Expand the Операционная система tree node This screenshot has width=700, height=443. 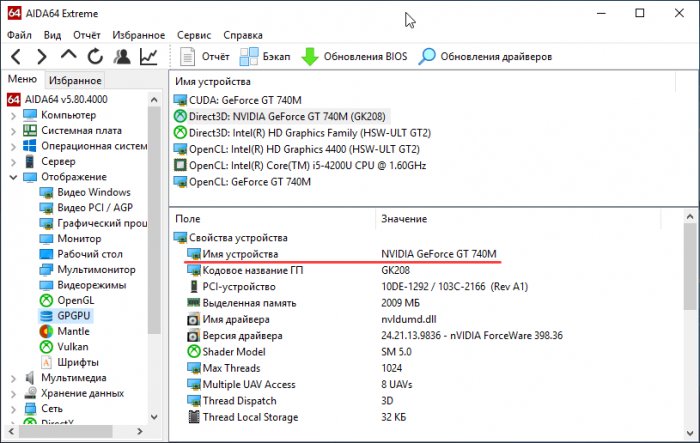pos(13,146)
